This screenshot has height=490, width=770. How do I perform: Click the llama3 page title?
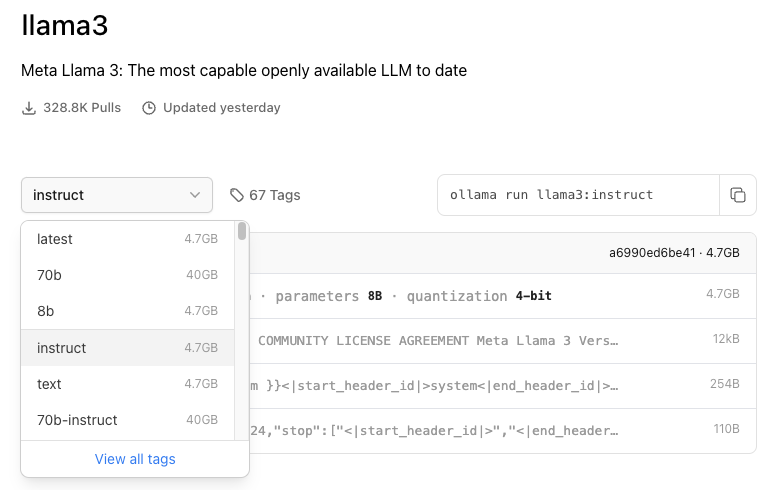64,25
